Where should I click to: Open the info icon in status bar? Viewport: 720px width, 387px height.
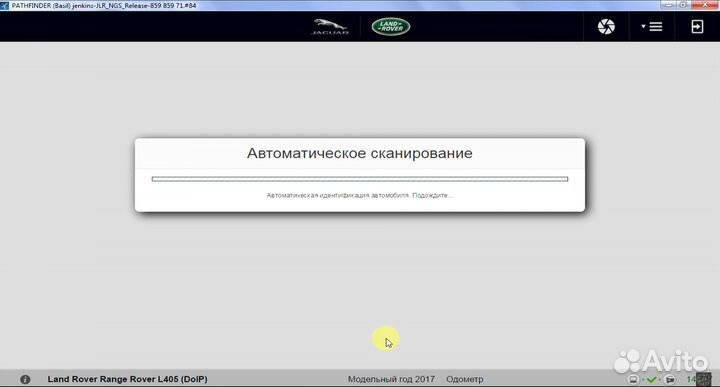(25, 379)
